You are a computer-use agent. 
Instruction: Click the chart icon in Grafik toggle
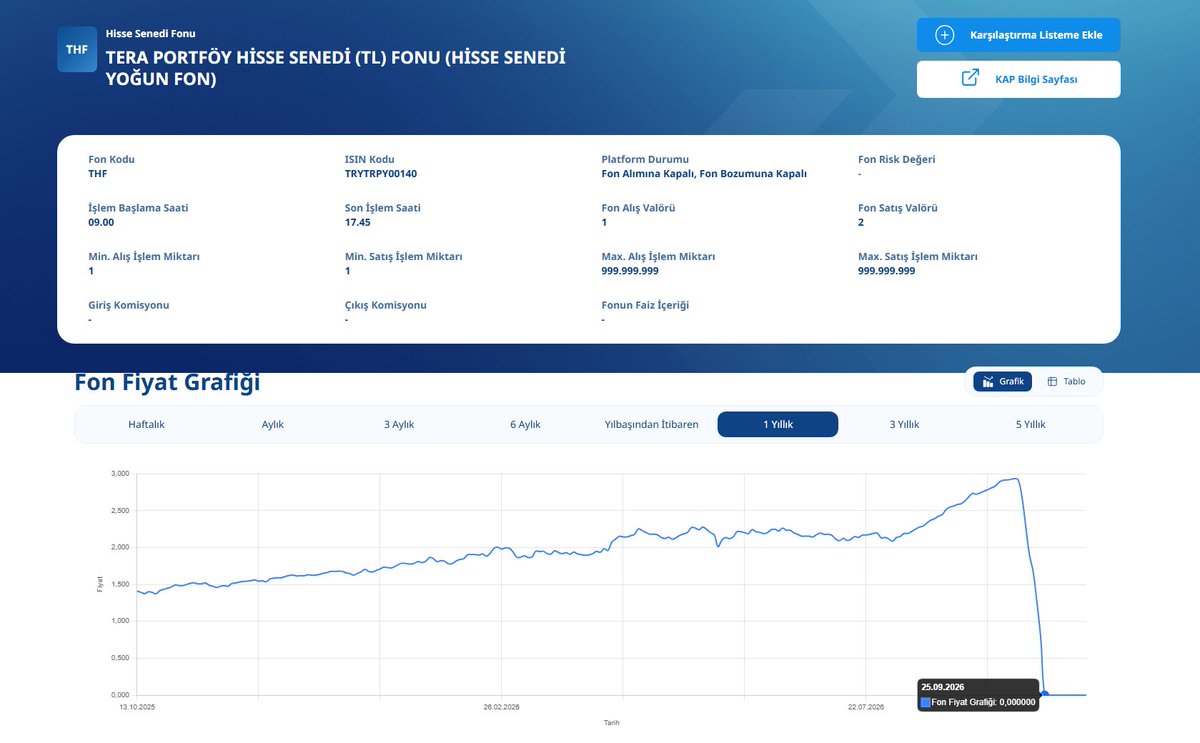click(988, 381)
